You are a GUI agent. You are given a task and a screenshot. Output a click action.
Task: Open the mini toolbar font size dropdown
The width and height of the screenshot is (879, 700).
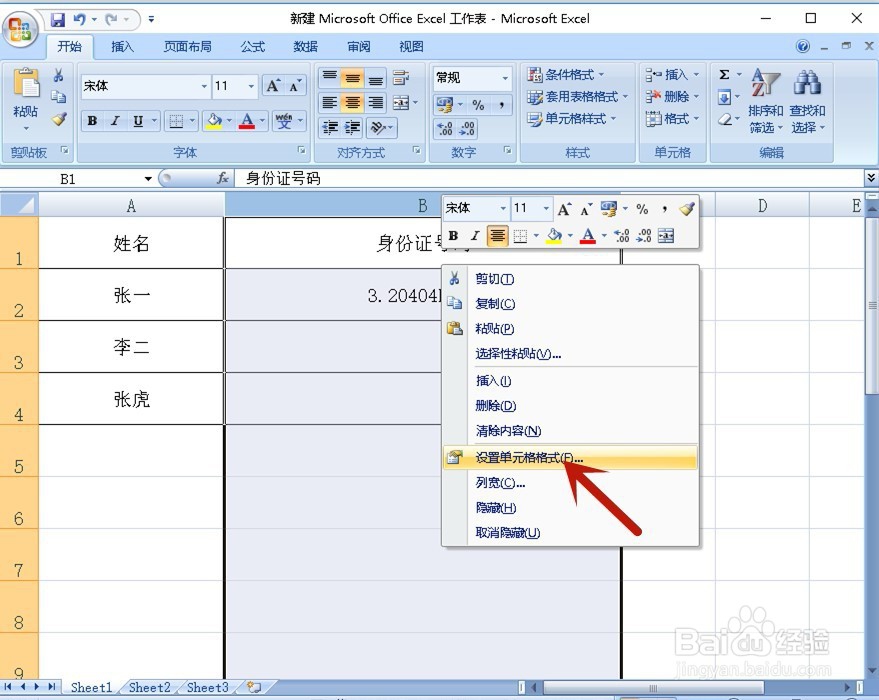[x=546, y=208]
